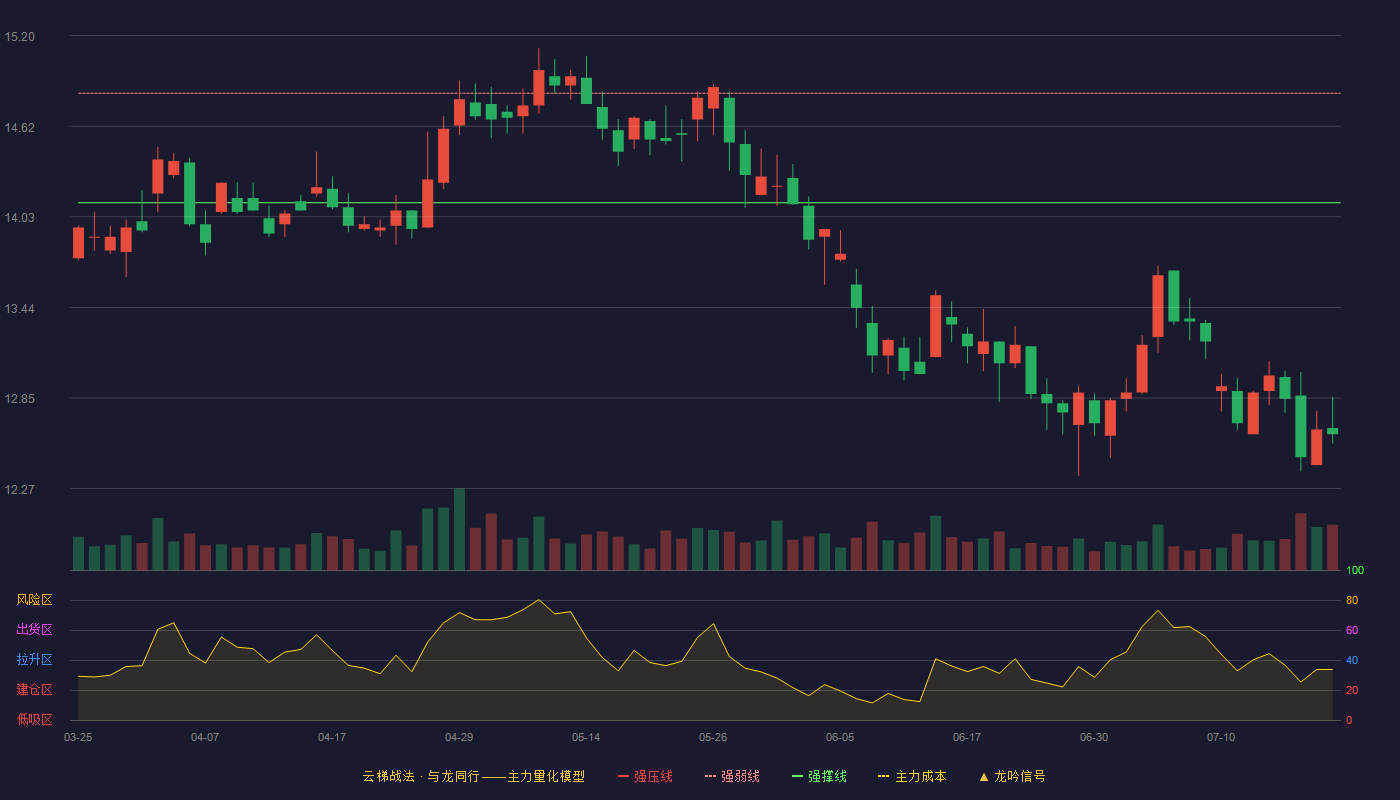Click the 05-14 date label

[x=586, y=737]
